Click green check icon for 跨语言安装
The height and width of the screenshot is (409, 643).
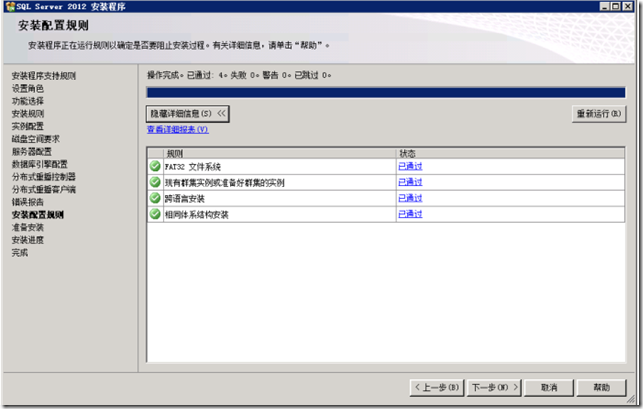tap(155, 198)
